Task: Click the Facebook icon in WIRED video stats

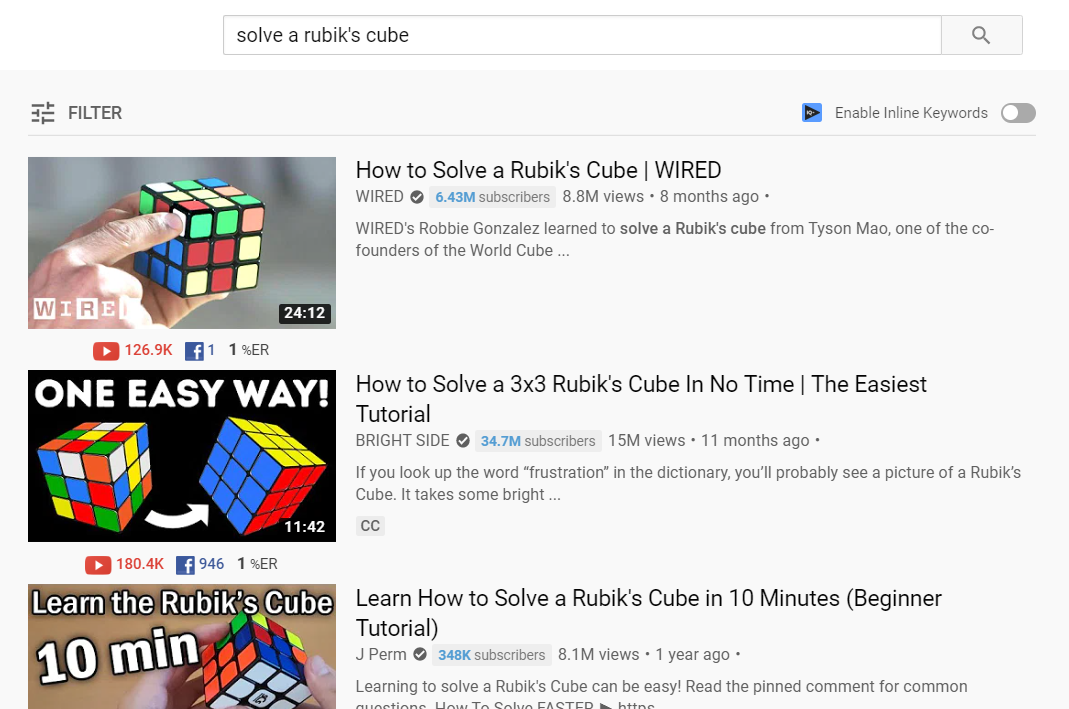Action: point(194,350)
